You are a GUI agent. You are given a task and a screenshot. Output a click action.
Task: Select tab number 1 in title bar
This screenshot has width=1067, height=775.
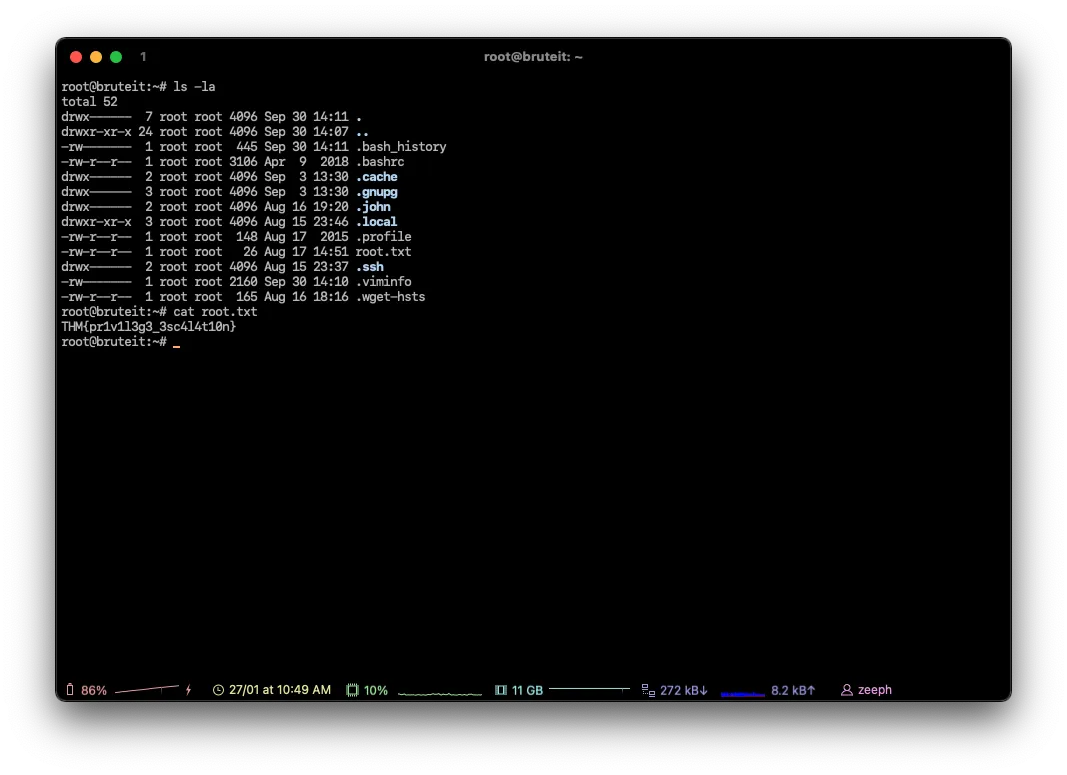tap(143, 57)
